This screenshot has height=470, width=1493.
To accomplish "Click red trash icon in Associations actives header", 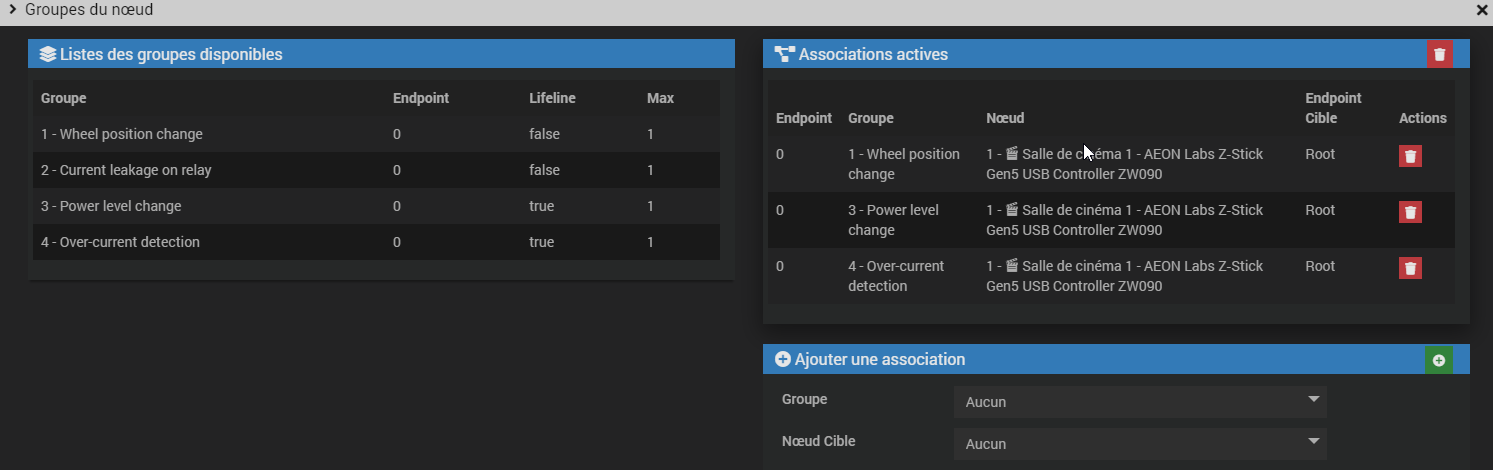I will pos(1439,54).
